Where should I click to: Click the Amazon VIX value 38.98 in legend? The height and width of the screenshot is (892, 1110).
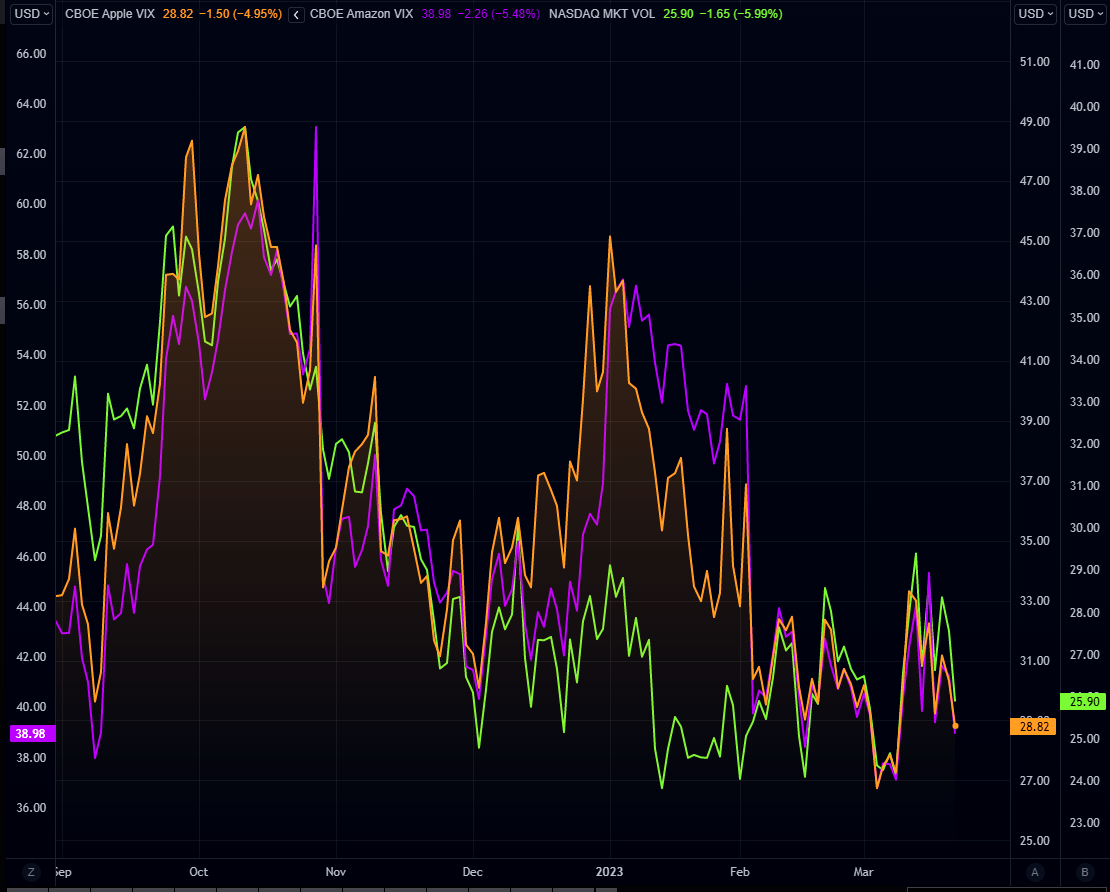coord(435,13)
